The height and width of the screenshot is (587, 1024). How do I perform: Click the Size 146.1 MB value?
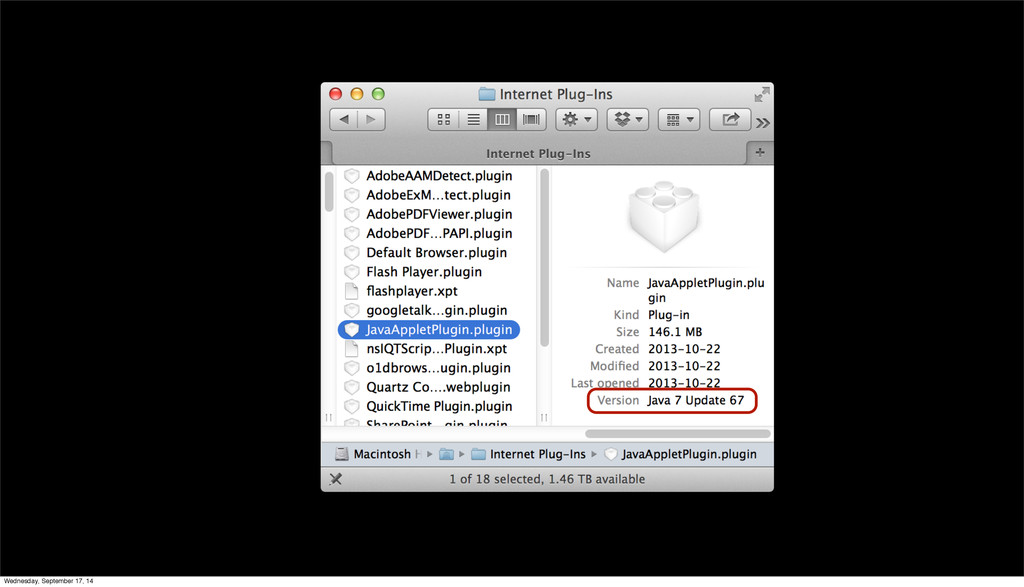pyautogui.click(x=675, y=332)
